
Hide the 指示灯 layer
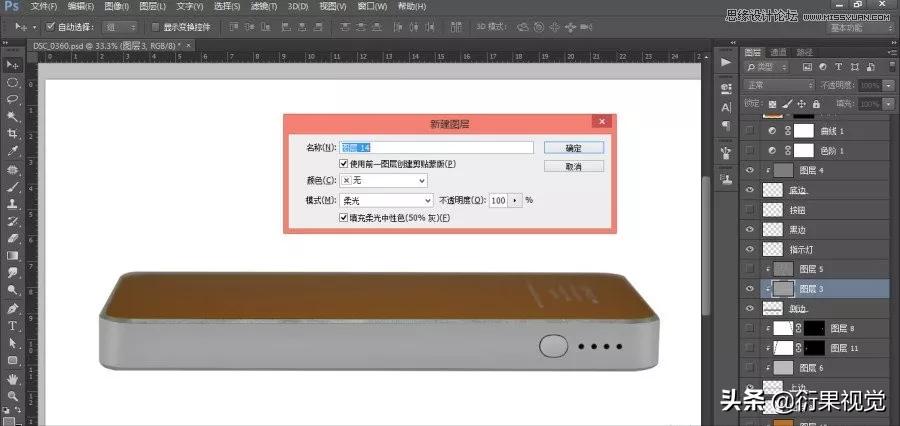point(748,249)
